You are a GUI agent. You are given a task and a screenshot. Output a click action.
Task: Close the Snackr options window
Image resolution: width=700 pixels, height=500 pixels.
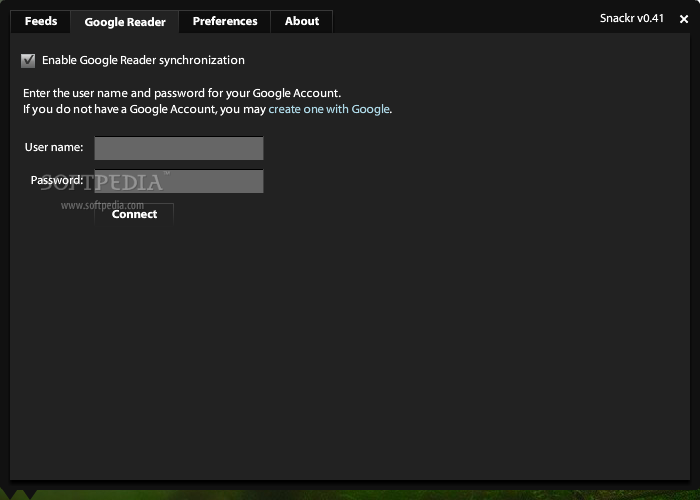[x=683, y=19]
